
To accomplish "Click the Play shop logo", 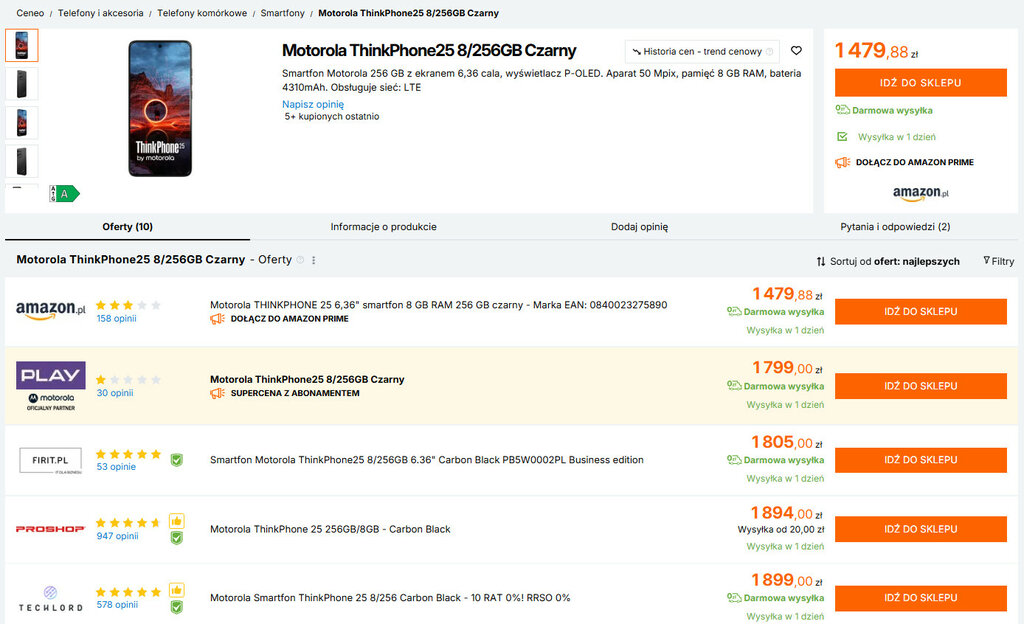I will pos(50,385).
